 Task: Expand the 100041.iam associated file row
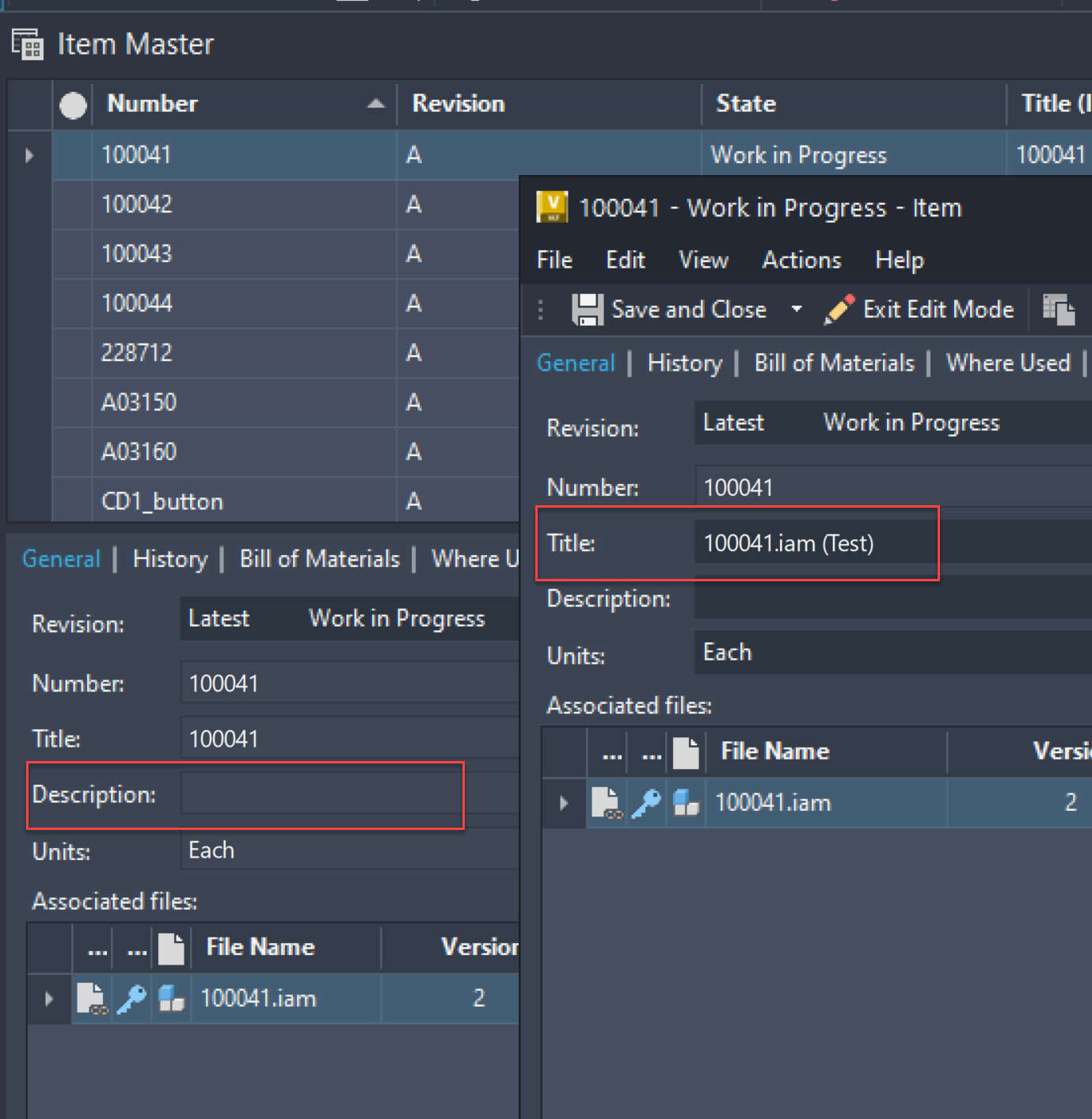[x=563, y=802]
